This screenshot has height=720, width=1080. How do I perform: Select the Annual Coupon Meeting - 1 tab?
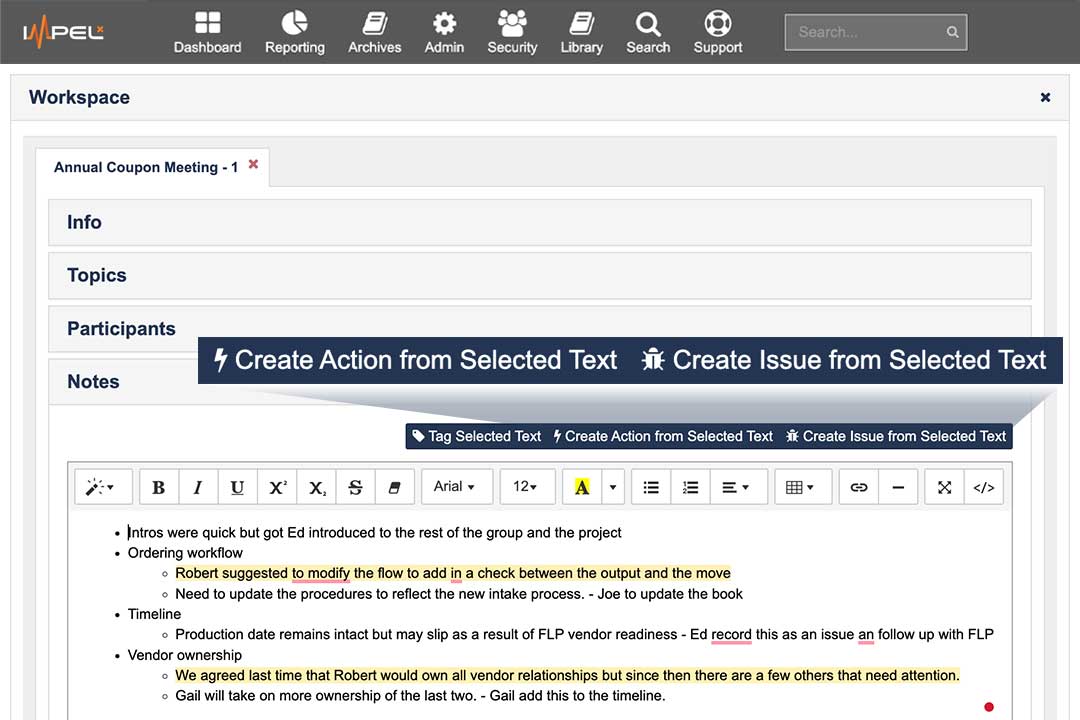pyautogui.click(x=146, y=167)
